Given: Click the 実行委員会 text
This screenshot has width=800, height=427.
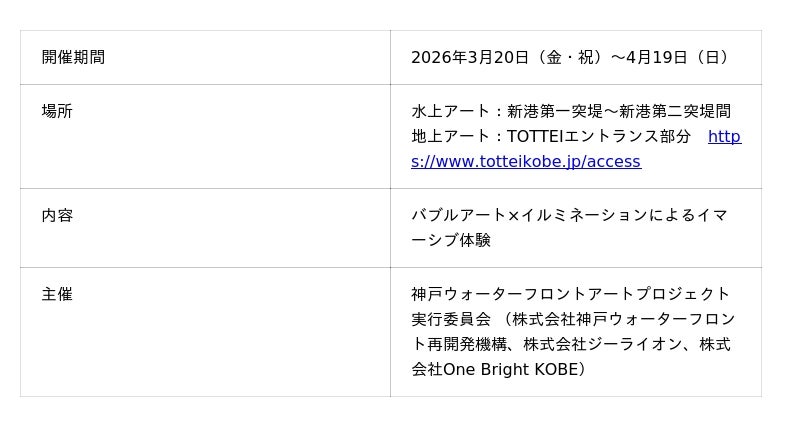Looking at the screenshot, I should 451,319.
